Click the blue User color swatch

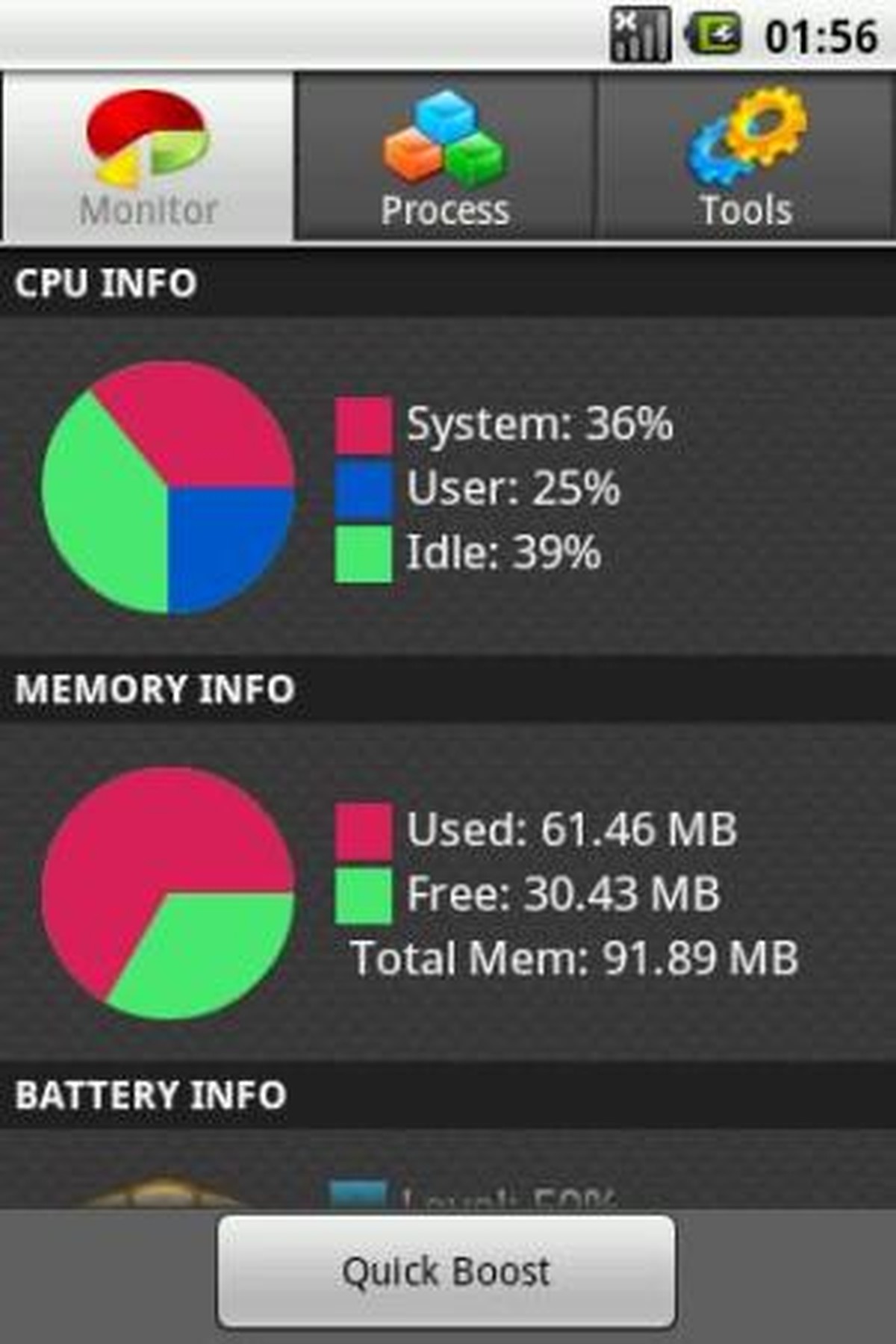click(363, 489)
